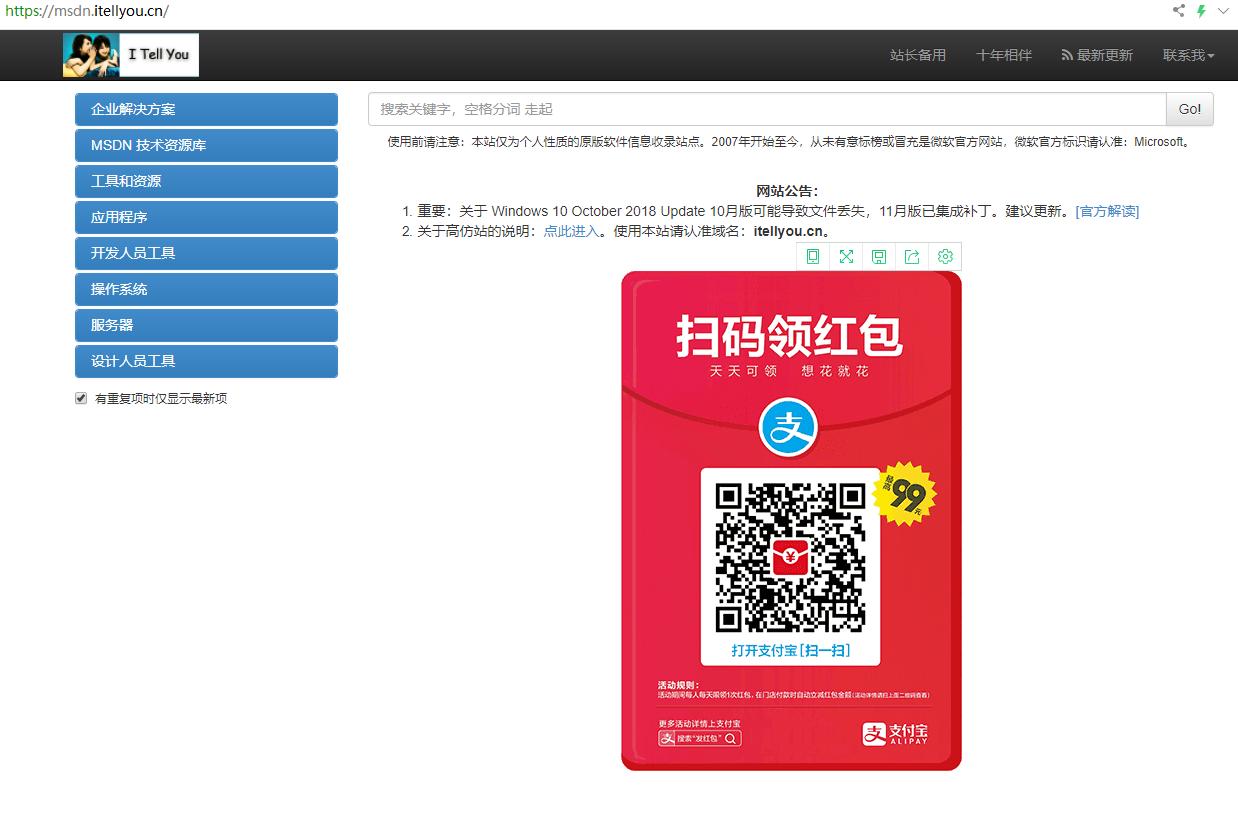Select 站长备用 in the top navigation
Viewport: 1238px width, 829px height.
click(x=918, y=55)
